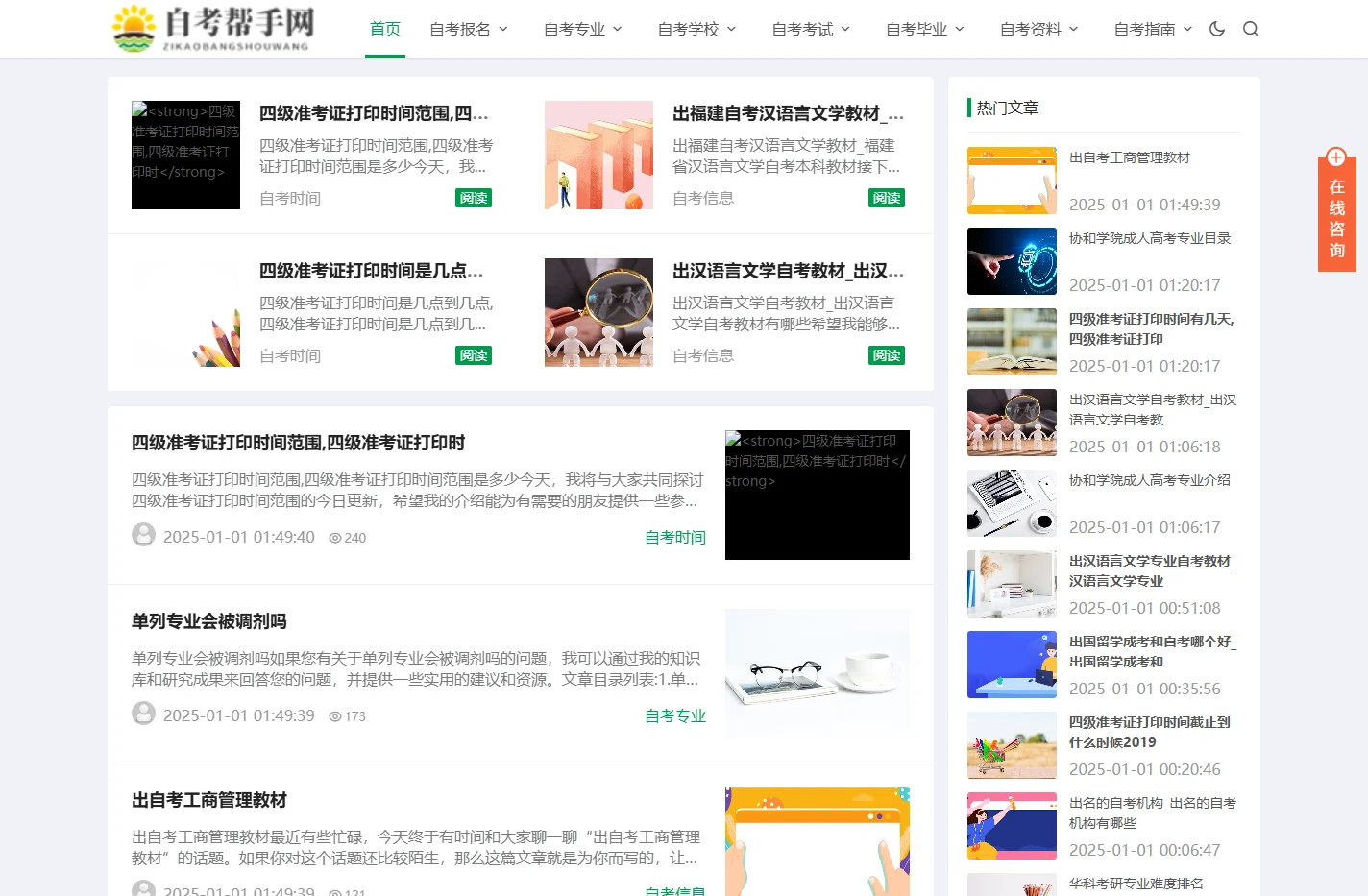Expand the 自考指南 dropdown menu

(x=1154, y=29)
